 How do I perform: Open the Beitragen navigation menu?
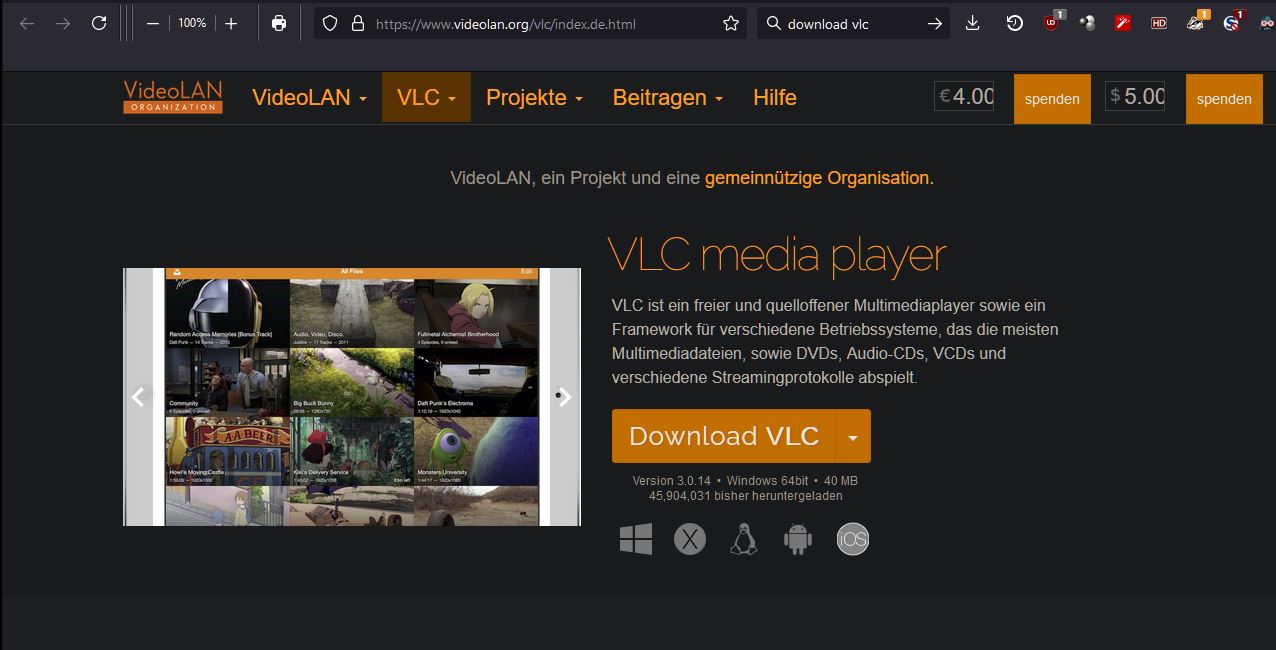click(667, 97)
